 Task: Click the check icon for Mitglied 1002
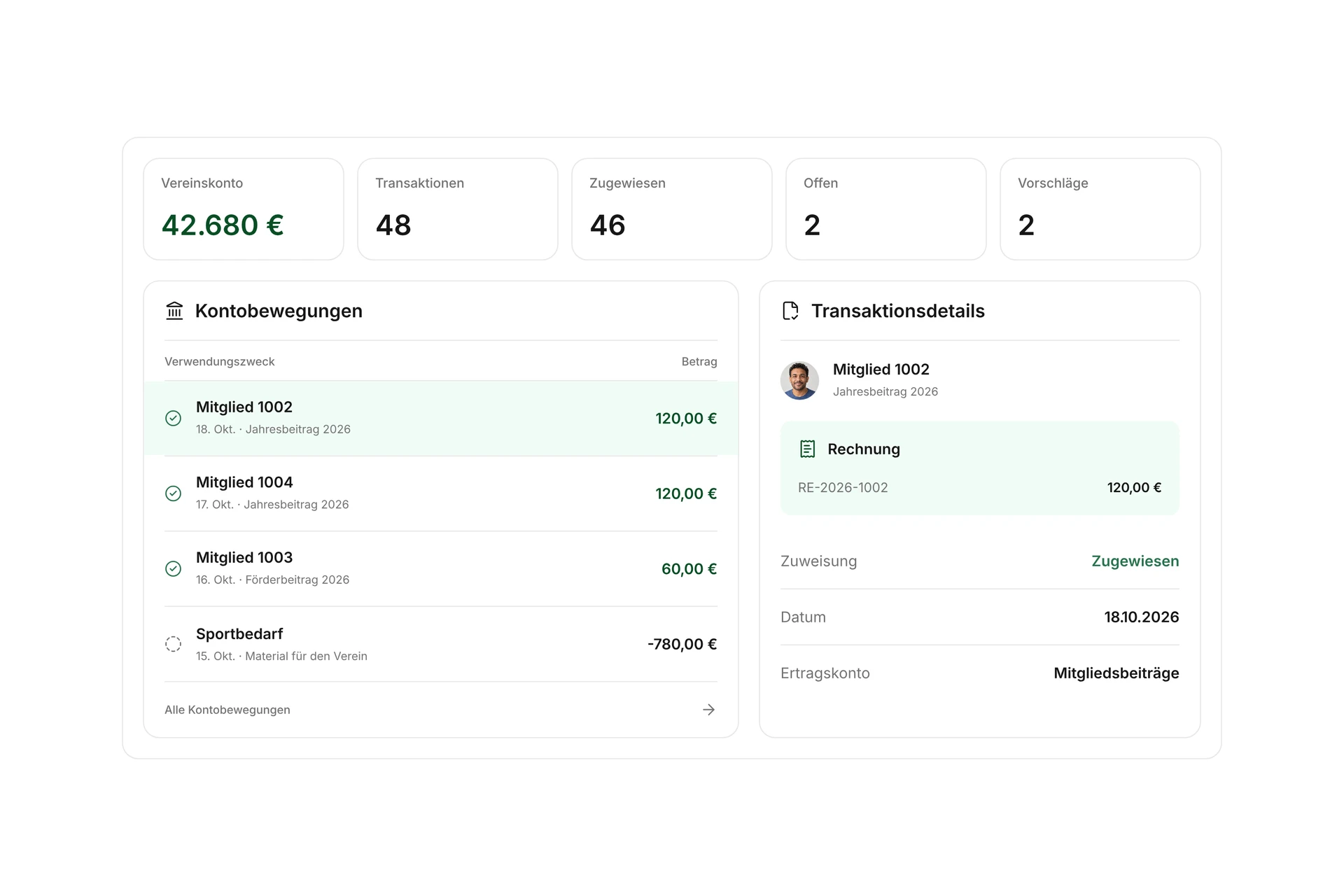pyautogui.click(x=173, y=418)
